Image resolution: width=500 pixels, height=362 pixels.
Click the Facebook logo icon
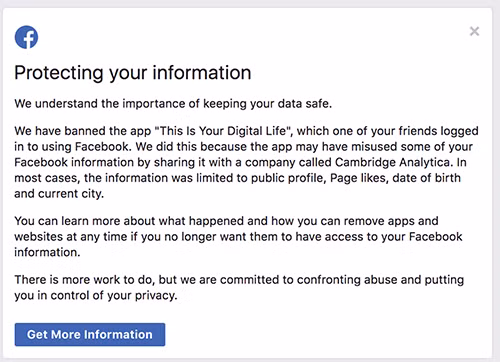tap(26, 37)
